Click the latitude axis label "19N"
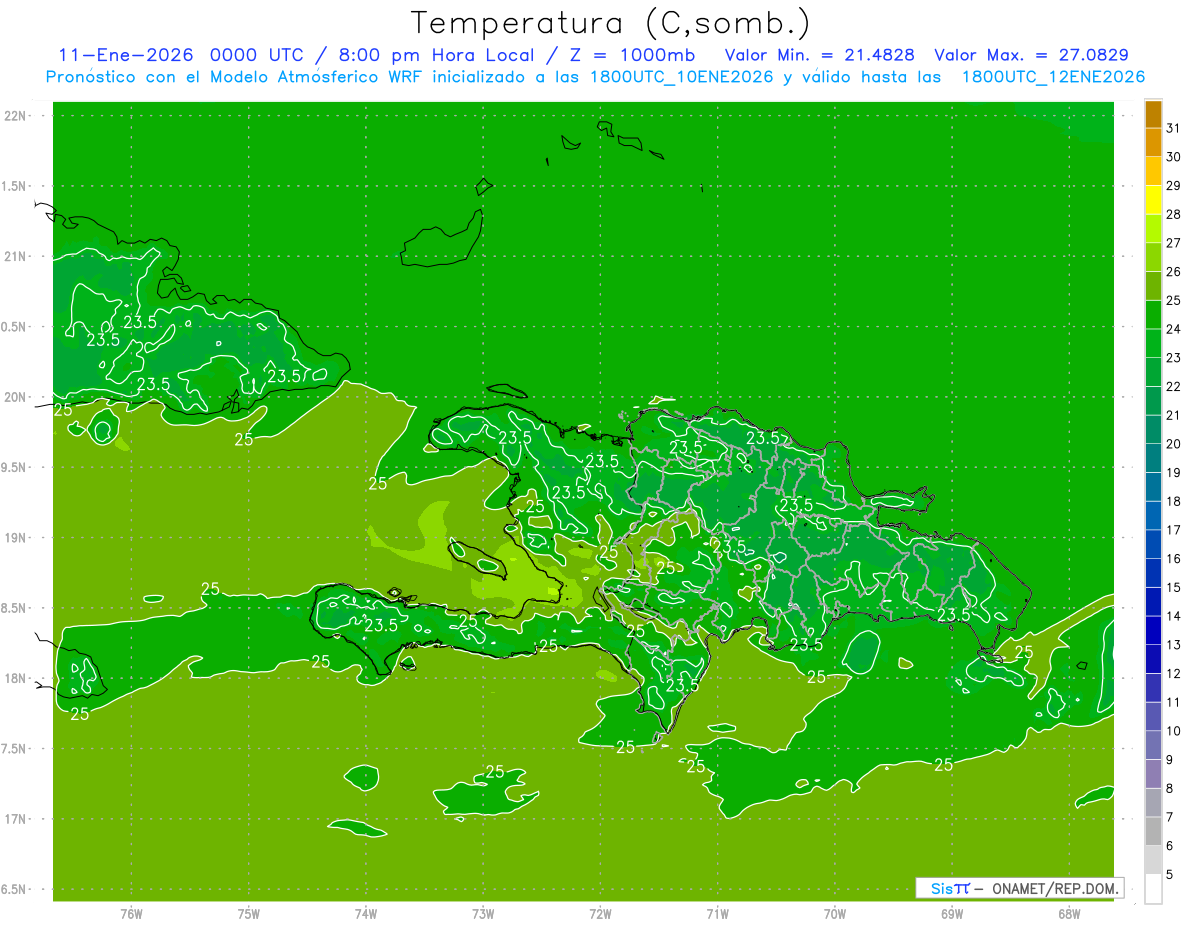Viewport: 1200px width, 927px height. click(x=16, y=537)
